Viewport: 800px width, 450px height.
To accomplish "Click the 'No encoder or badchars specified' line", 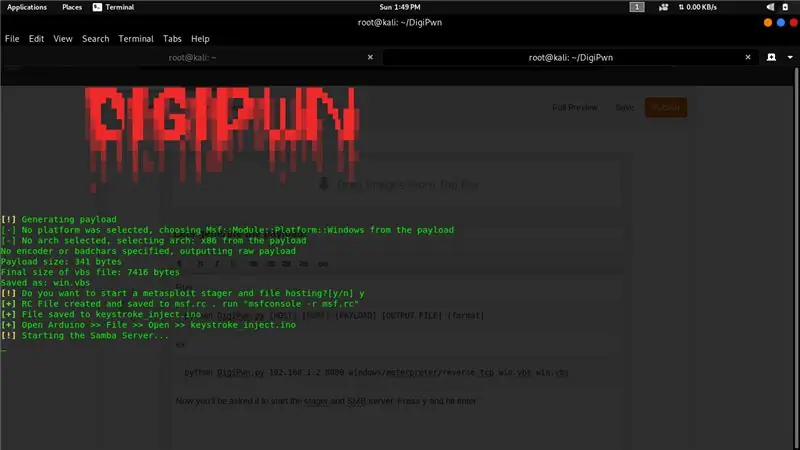I will point(148,251).
